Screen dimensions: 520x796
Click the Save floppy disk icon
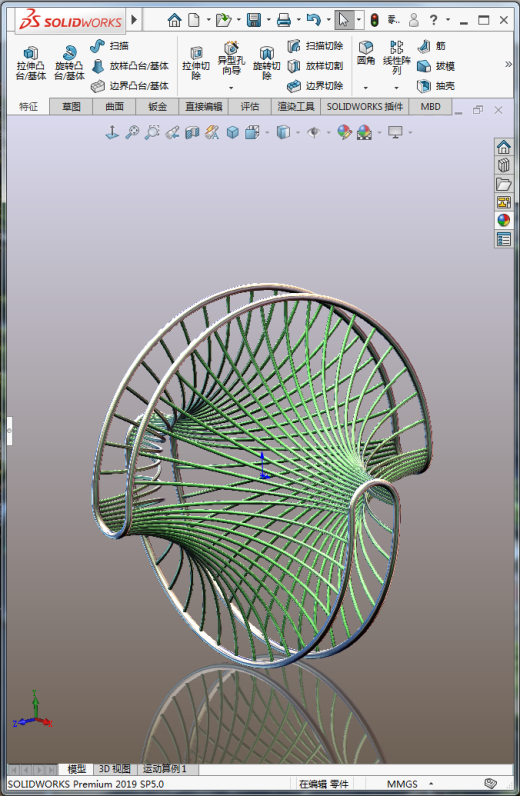pos(253,20)
